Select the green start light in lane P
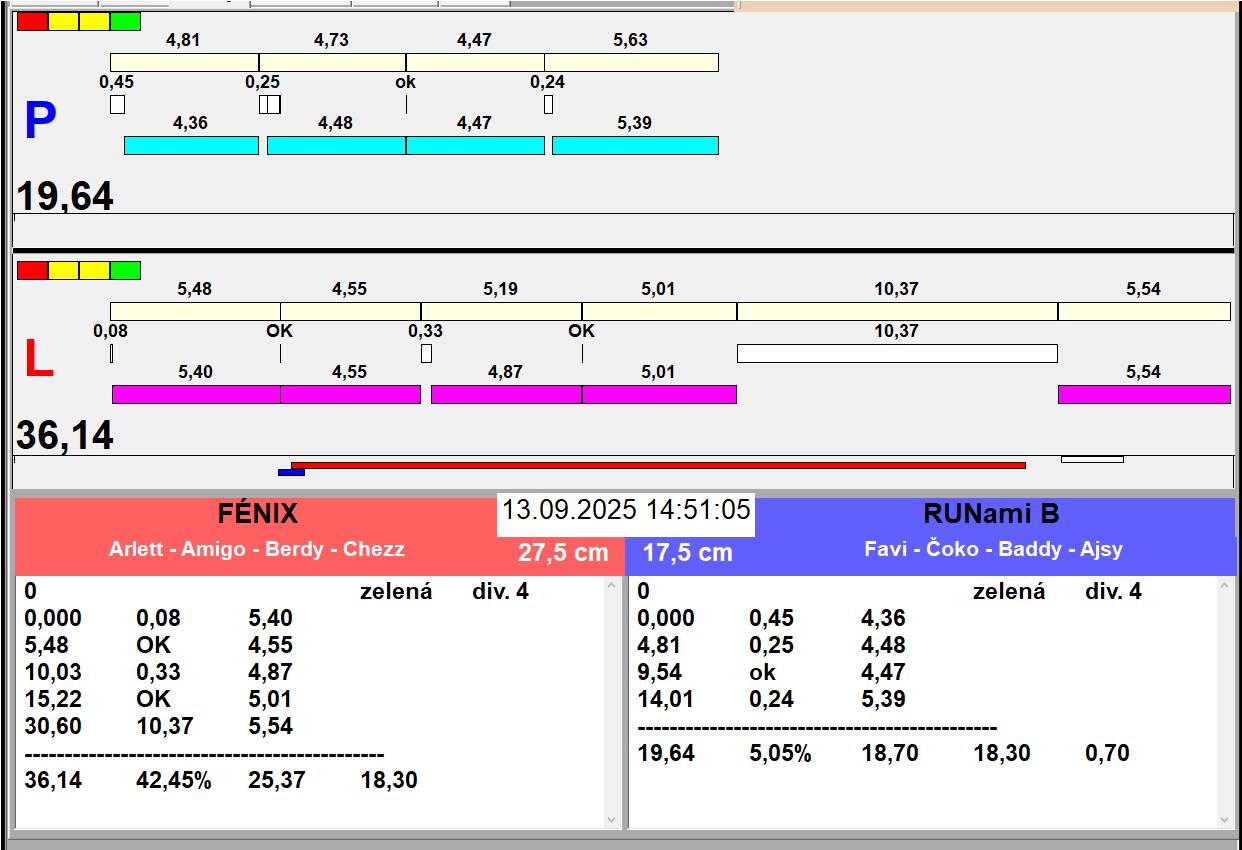Image resolution: width=1242 pixels, height=850 pixels. (125, 22)
